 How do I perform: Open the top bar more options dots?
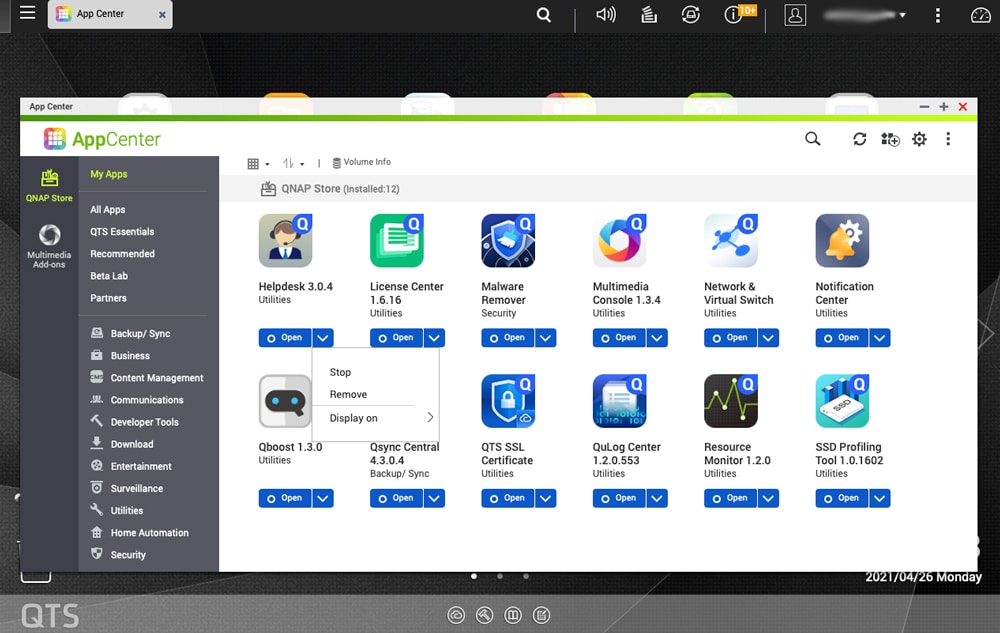[938, 15]
